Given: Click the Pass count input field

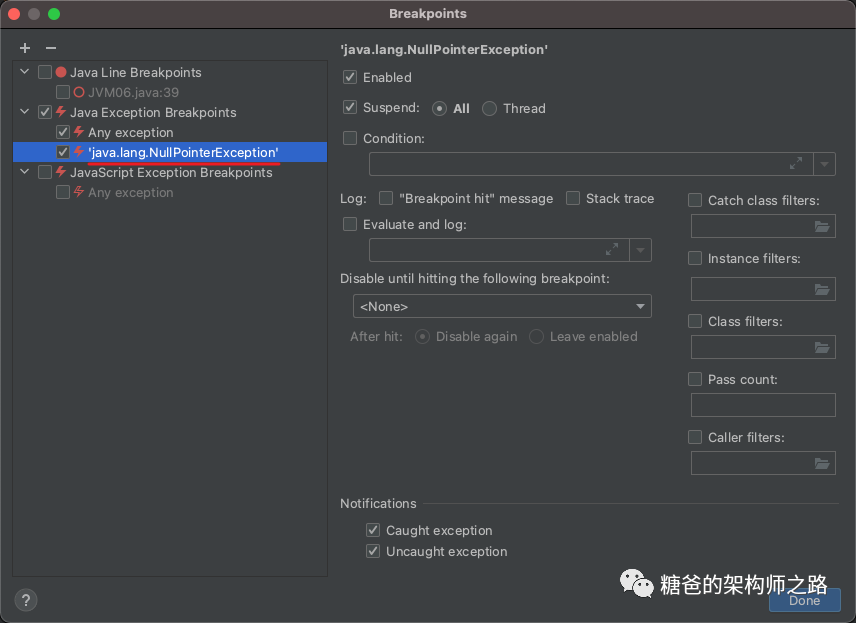Looking at the screenshot, I should tap(763, 405).
